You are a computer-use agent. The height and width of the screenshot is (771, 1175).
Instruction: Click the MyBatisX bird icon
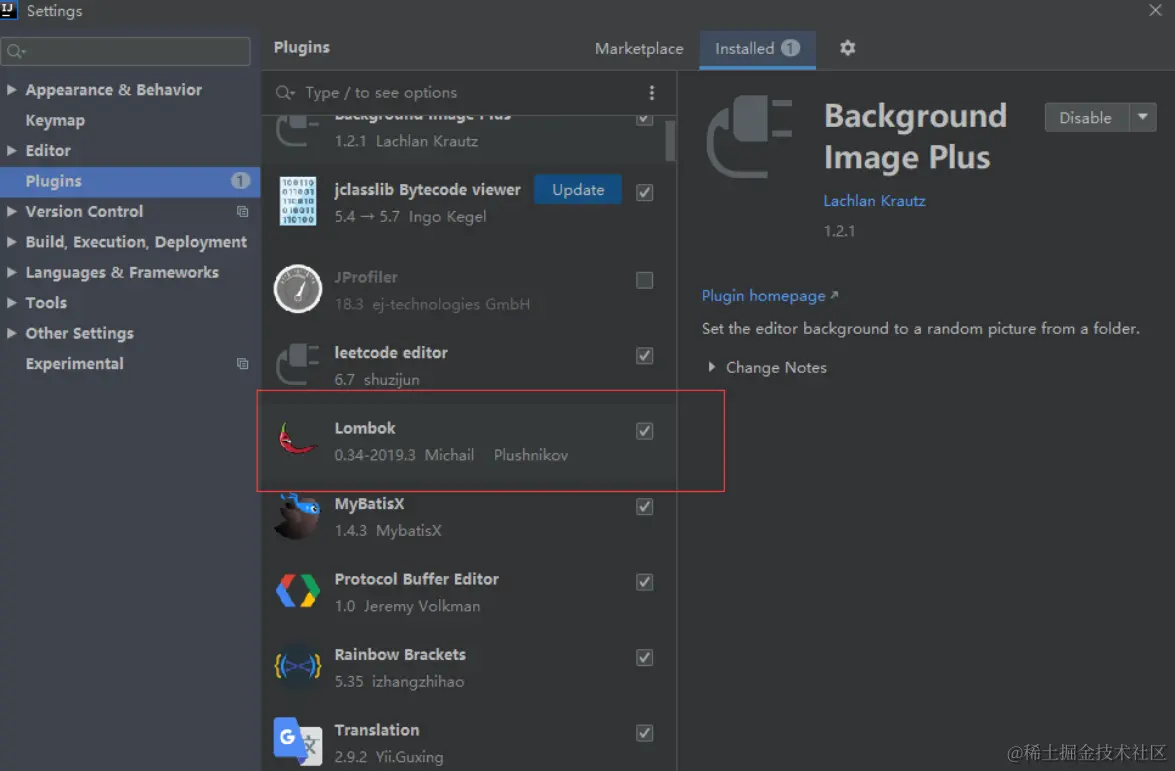(x=297, y=516)
